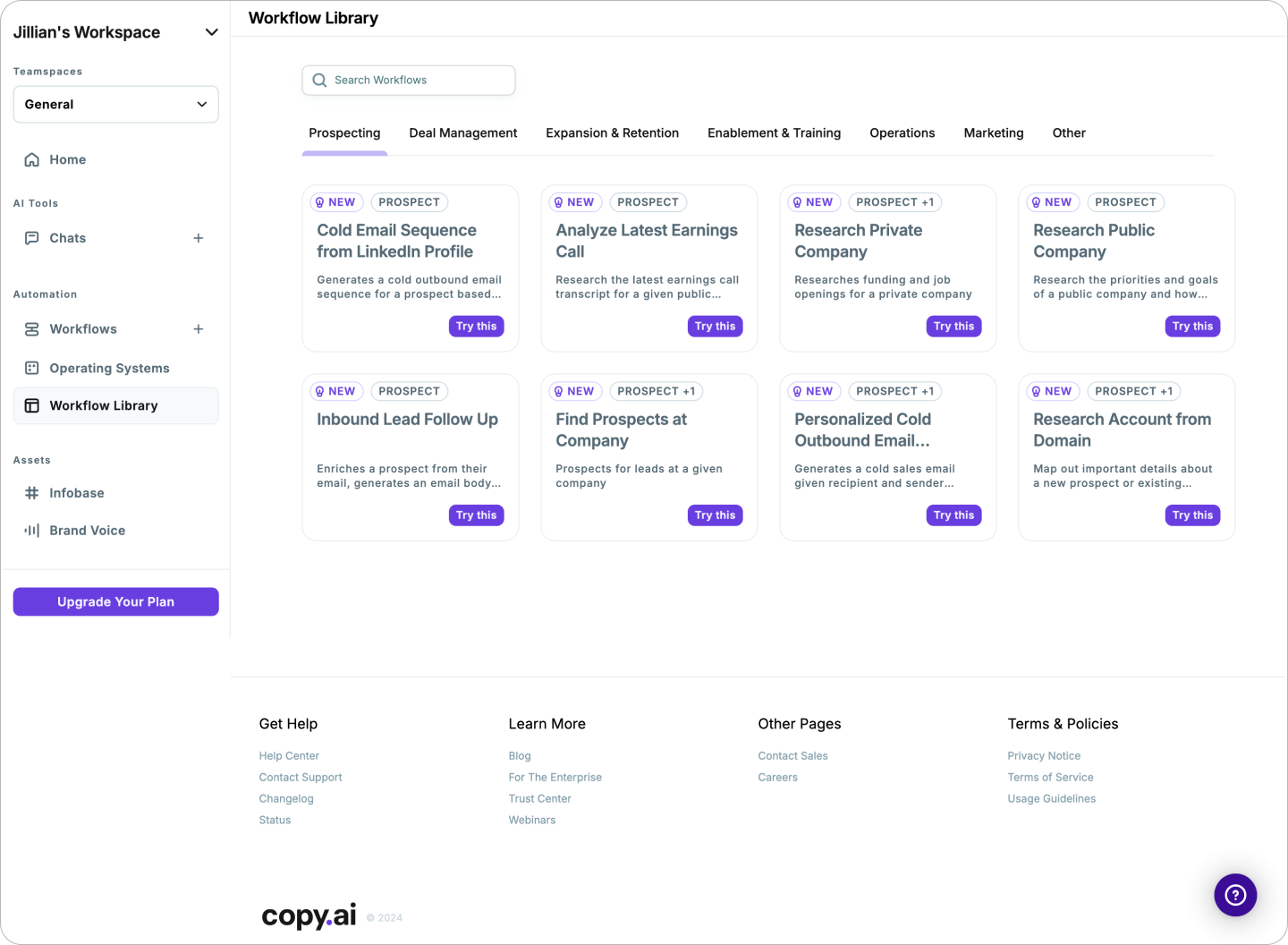Click the Brand Voice waveform icon

pos(32,531)
